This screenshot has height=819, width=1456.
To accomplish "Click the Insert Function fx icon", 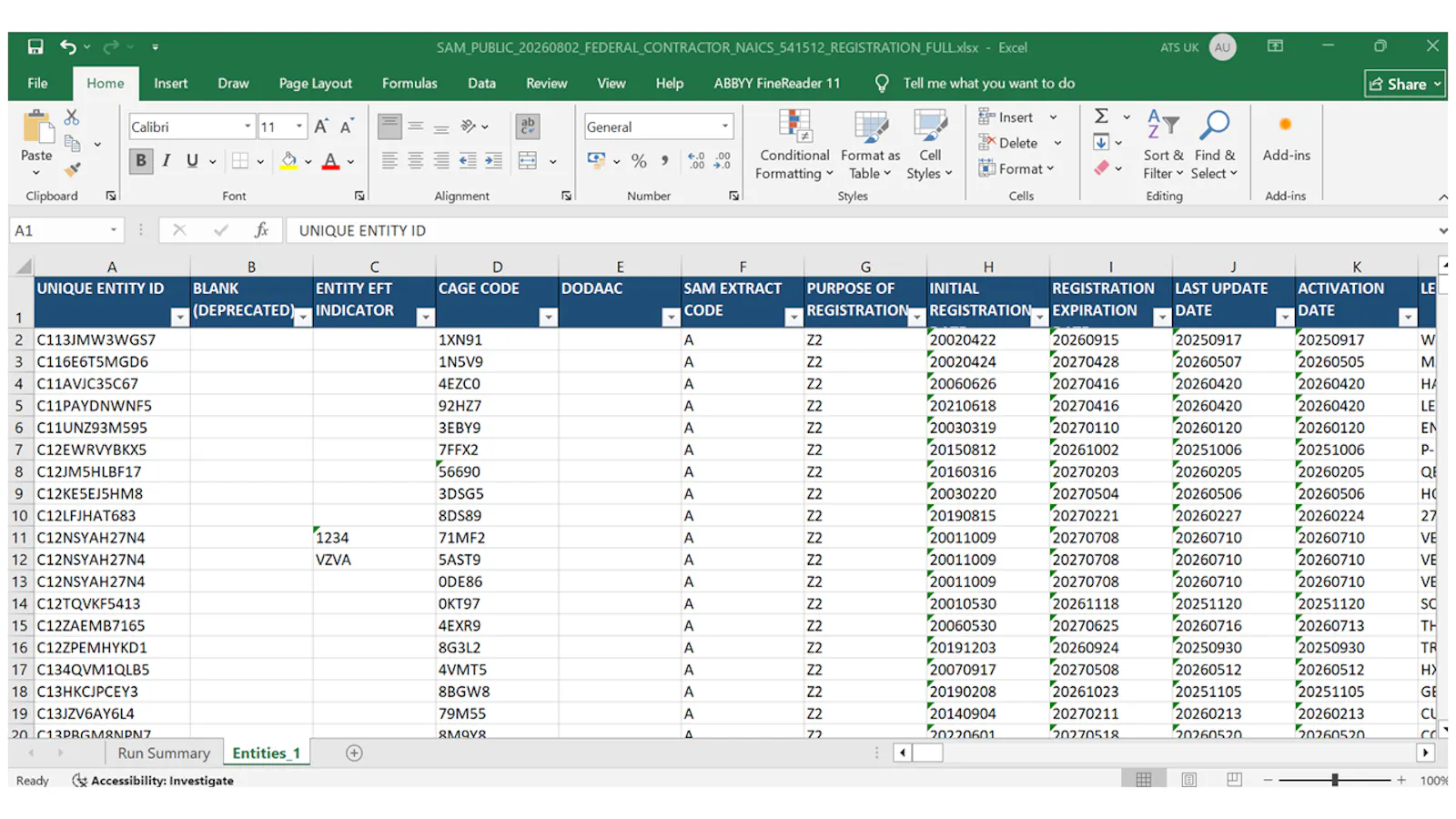I will pyautogui.click(x=262, y=230).
